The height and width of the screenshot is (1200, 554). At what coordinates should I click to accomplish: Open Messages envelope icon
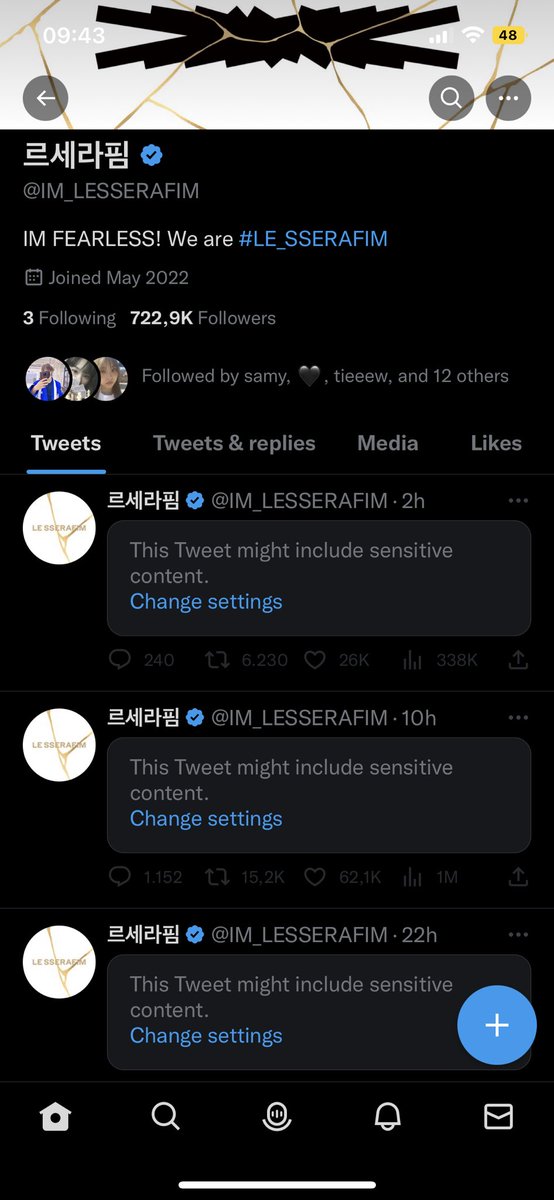coord(498,1116)
